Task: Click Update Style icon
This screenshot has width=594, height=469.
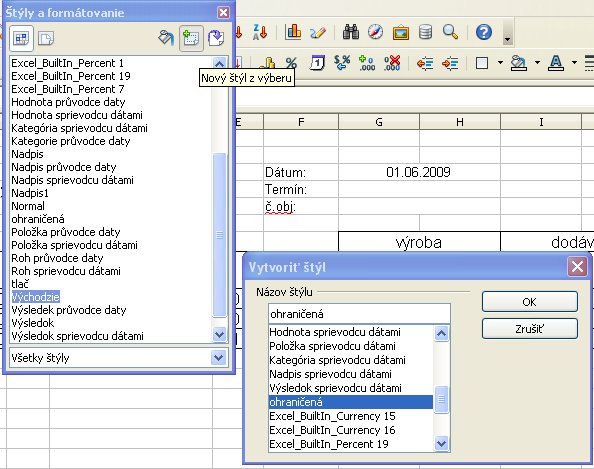Action: (x=216, y=38)
